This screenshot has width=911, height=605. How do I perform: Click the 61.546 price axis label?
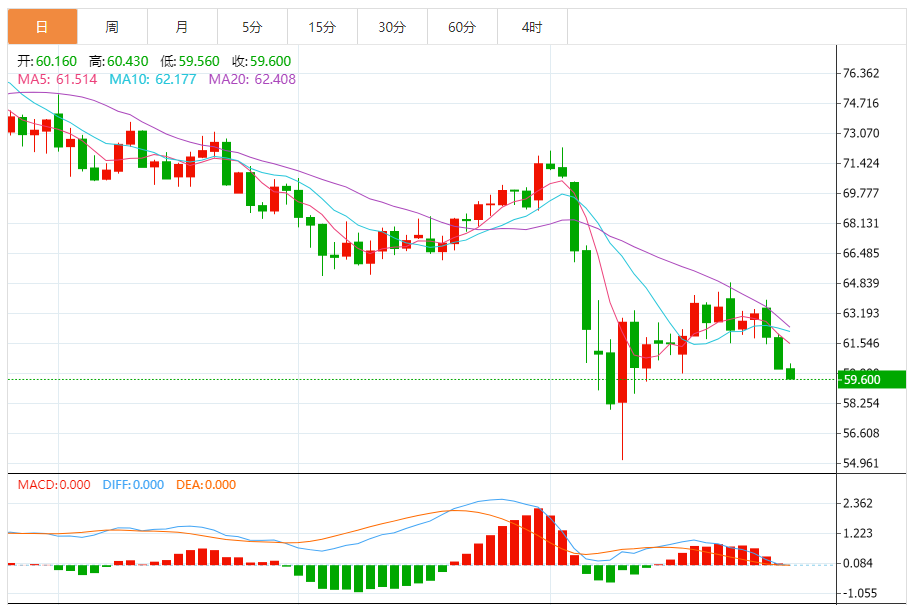(x=861, y=343)
